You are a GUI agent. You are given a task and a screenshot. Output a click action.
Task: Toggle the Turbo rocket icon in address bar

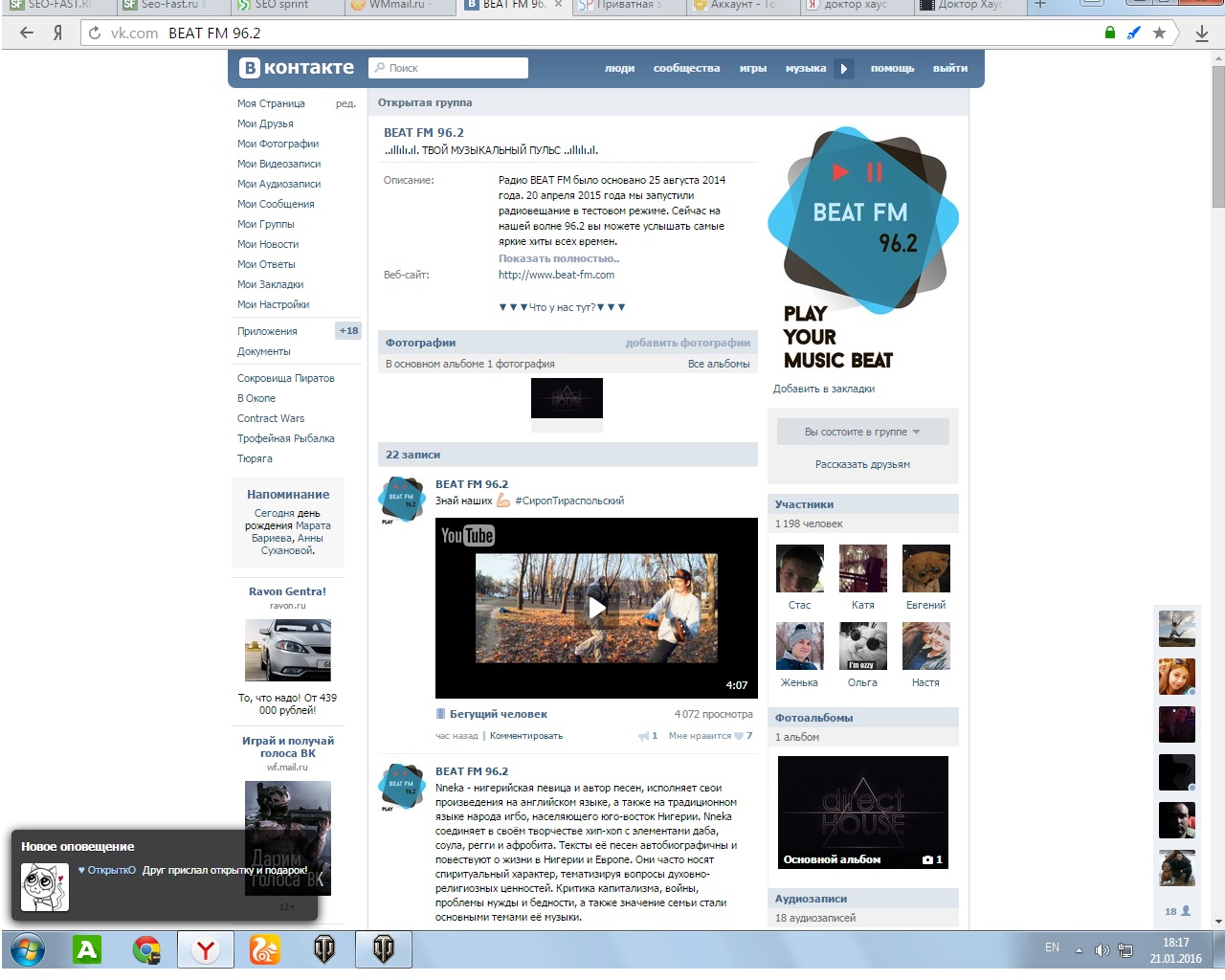pos(1134,33)
